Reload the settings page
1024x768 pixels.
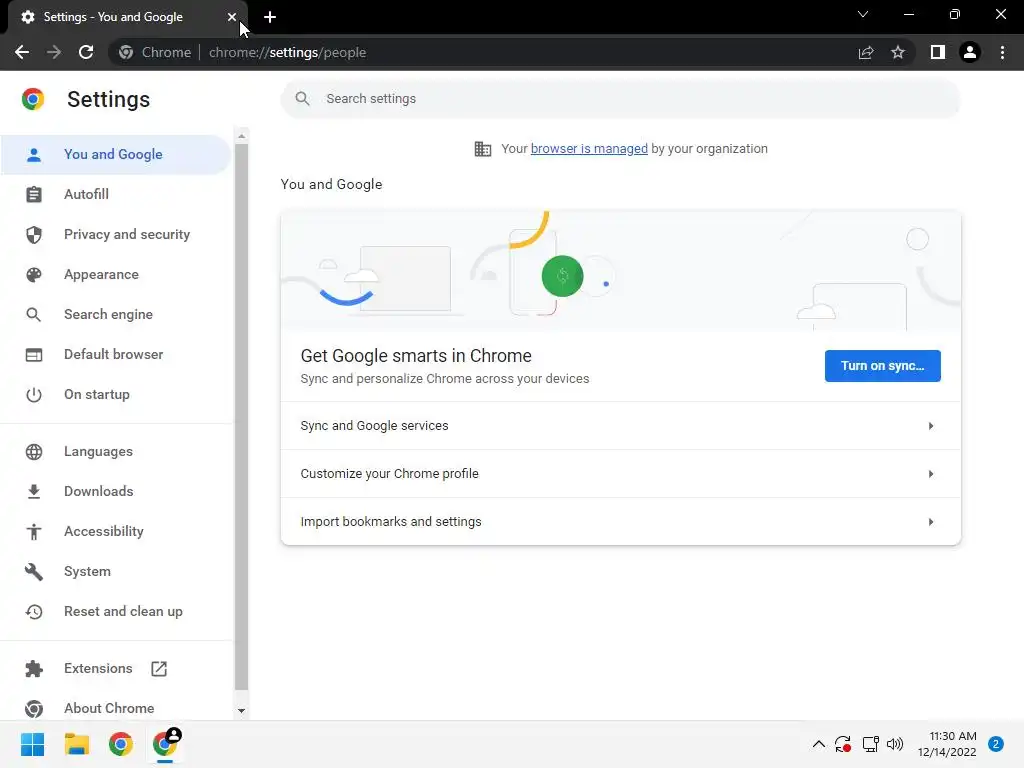(x=86, y=52)
